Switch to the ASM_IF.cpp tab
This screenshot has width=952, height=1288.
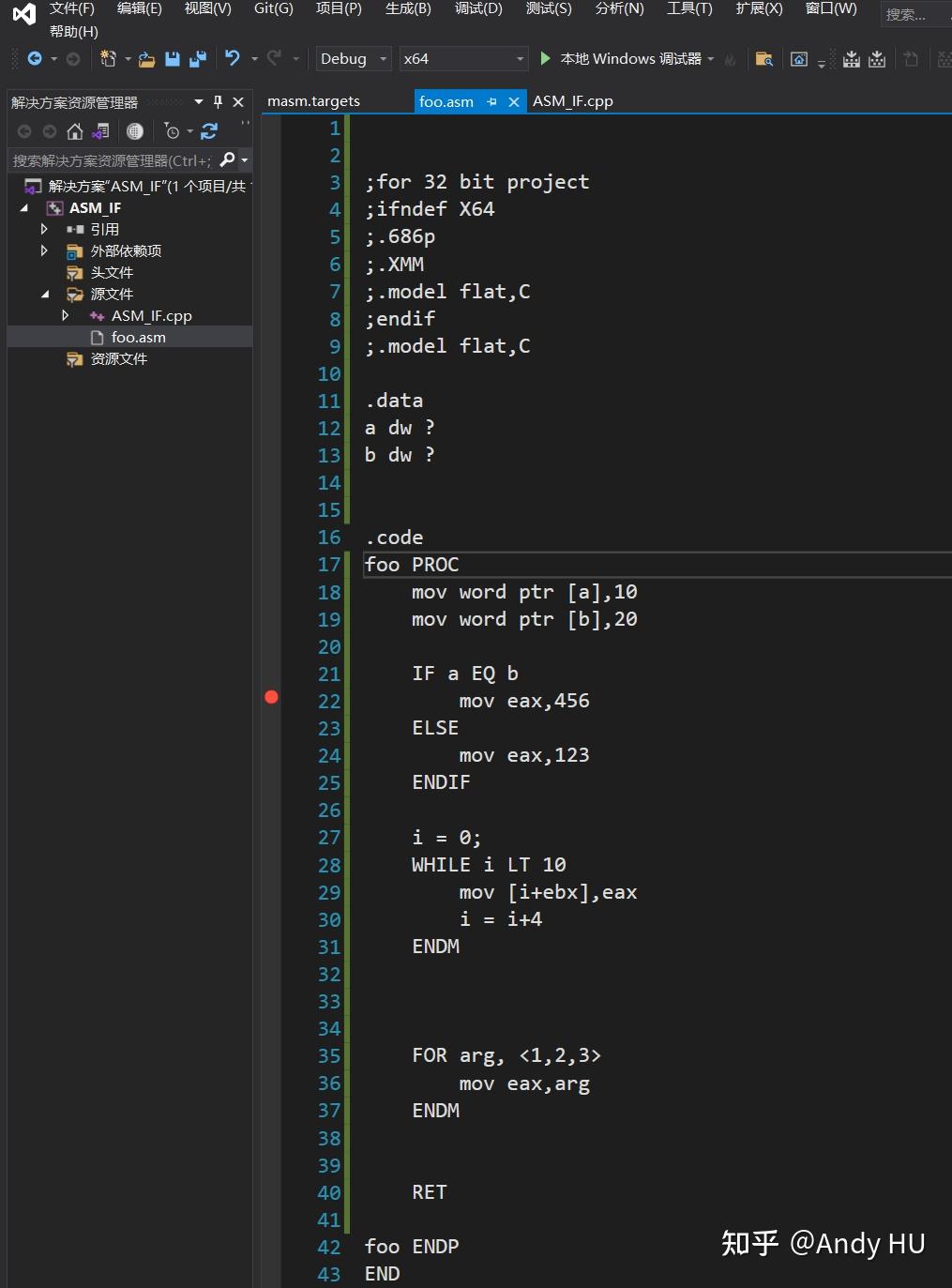pyautogui.click(x=572, y=100)
